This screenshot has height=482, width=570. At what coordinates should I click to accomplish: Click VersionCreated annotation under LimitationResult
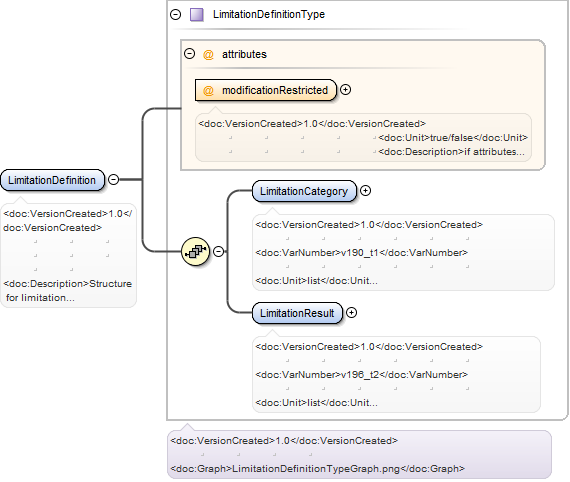pos(369,347)
